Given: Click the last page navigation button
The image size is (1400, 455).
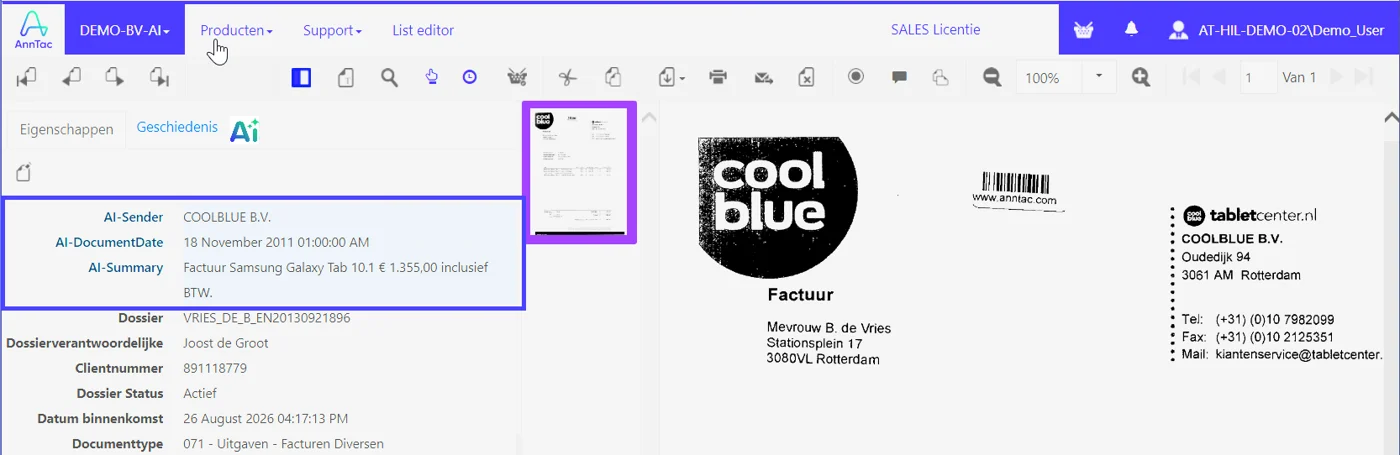Looking at the screenshot, I should (x=1364, y=77).
